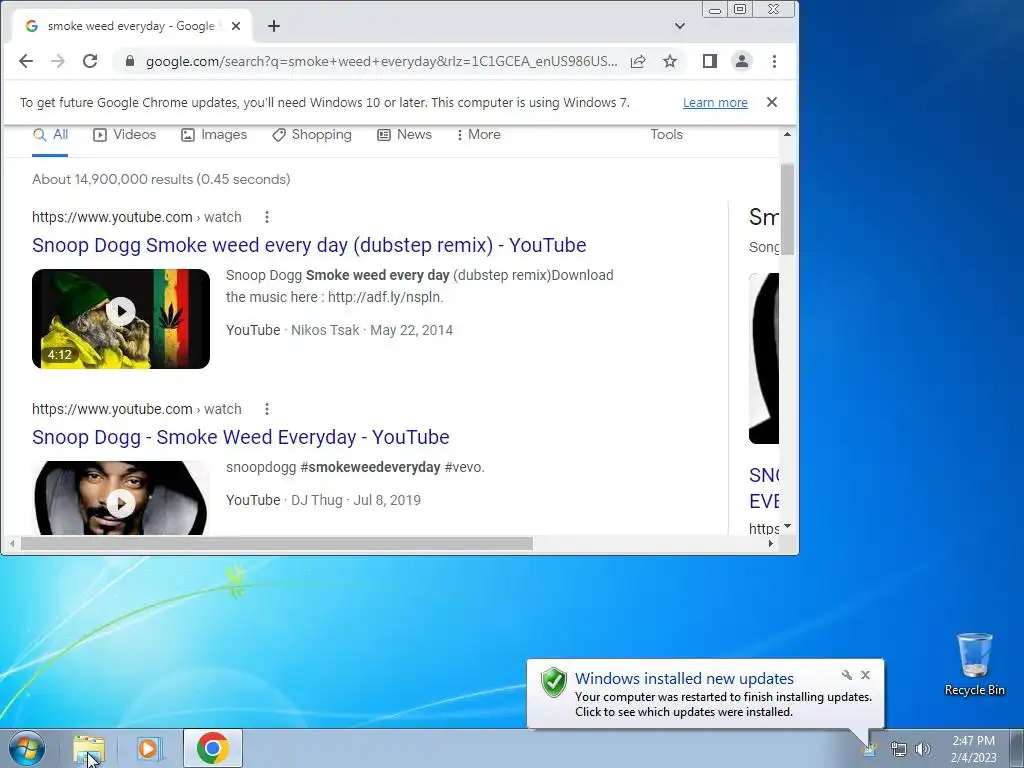
Task: Click the taskbar clock showing 2:47 PM
Action: (x=974, y=749)
